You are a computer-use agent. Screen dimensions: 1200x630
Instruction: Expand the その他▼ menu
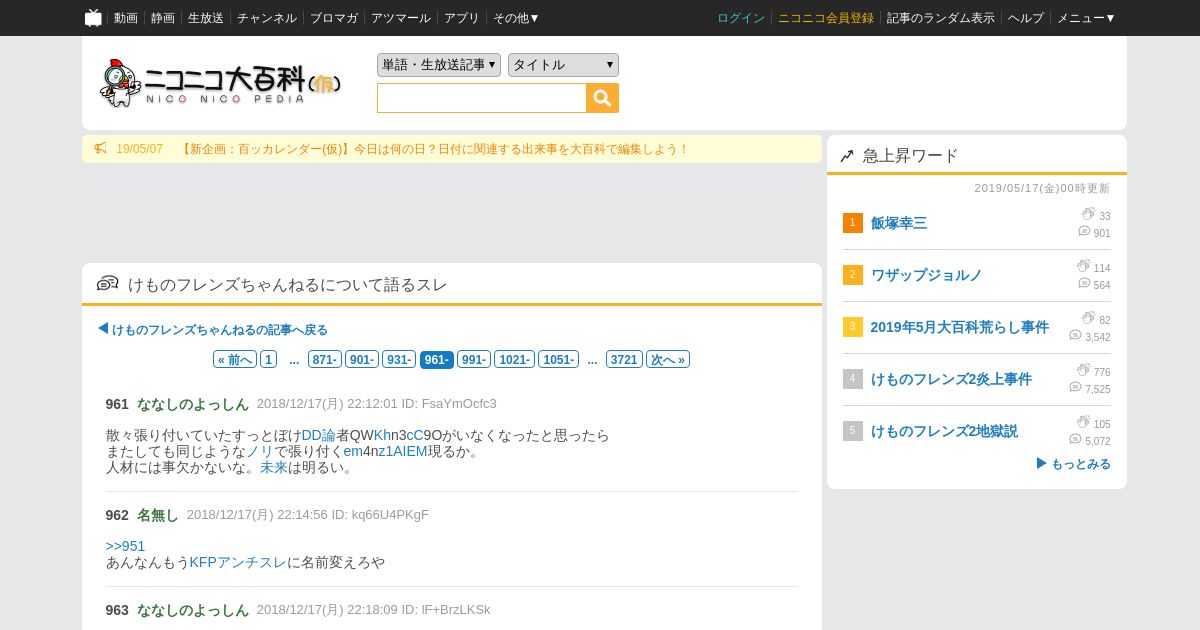[x=516, y=18]
